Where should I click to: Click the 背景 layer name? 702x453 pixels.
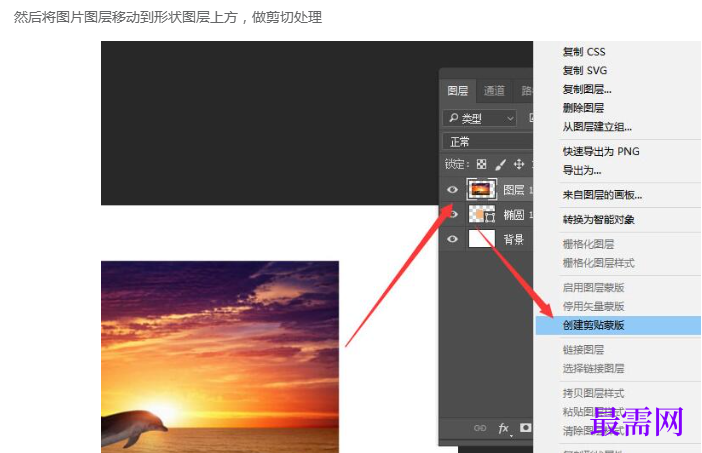tap(514, 239)
